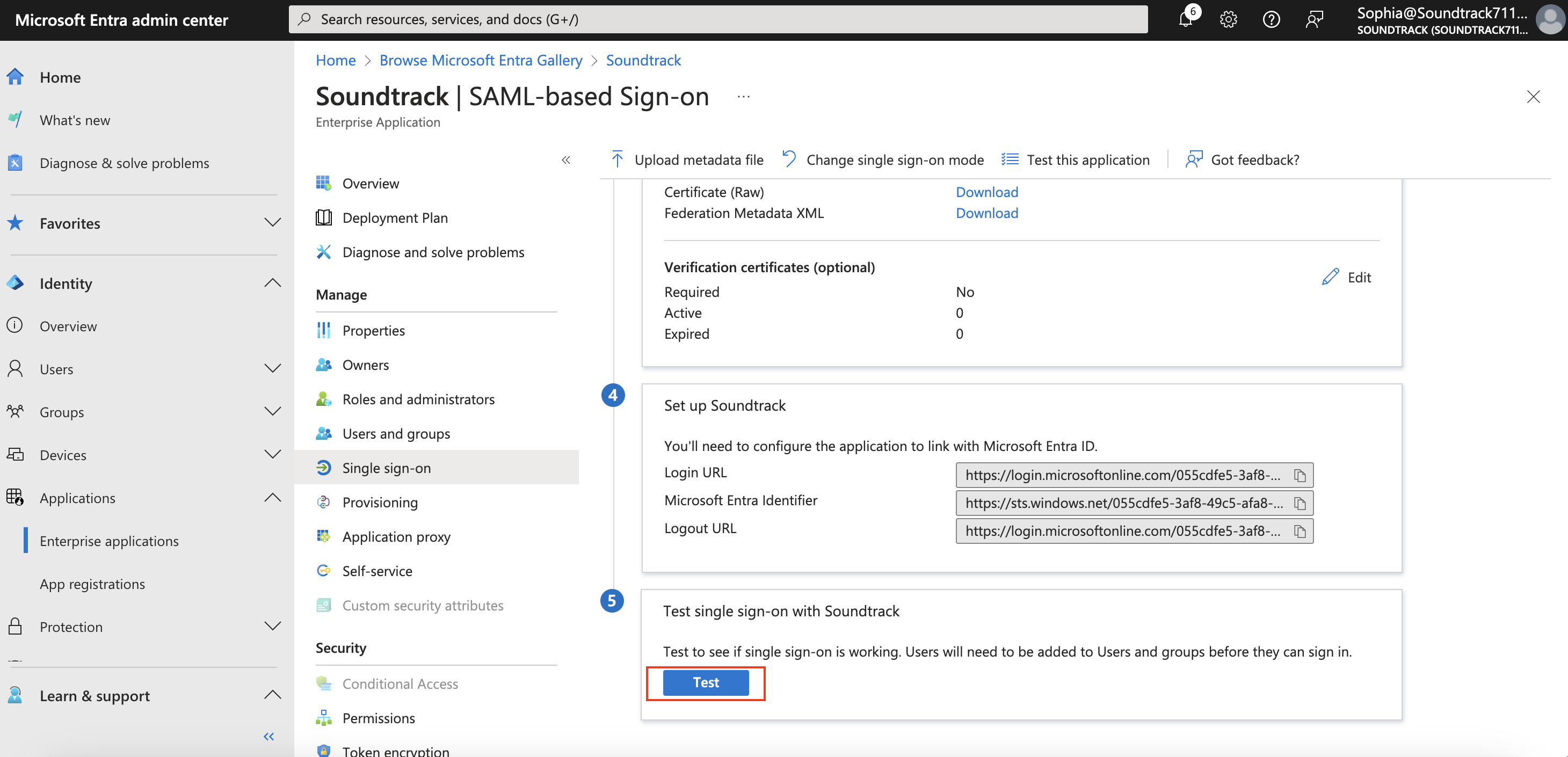Expand the Users section chevron
1568x757 pixels.
[273, 369]
